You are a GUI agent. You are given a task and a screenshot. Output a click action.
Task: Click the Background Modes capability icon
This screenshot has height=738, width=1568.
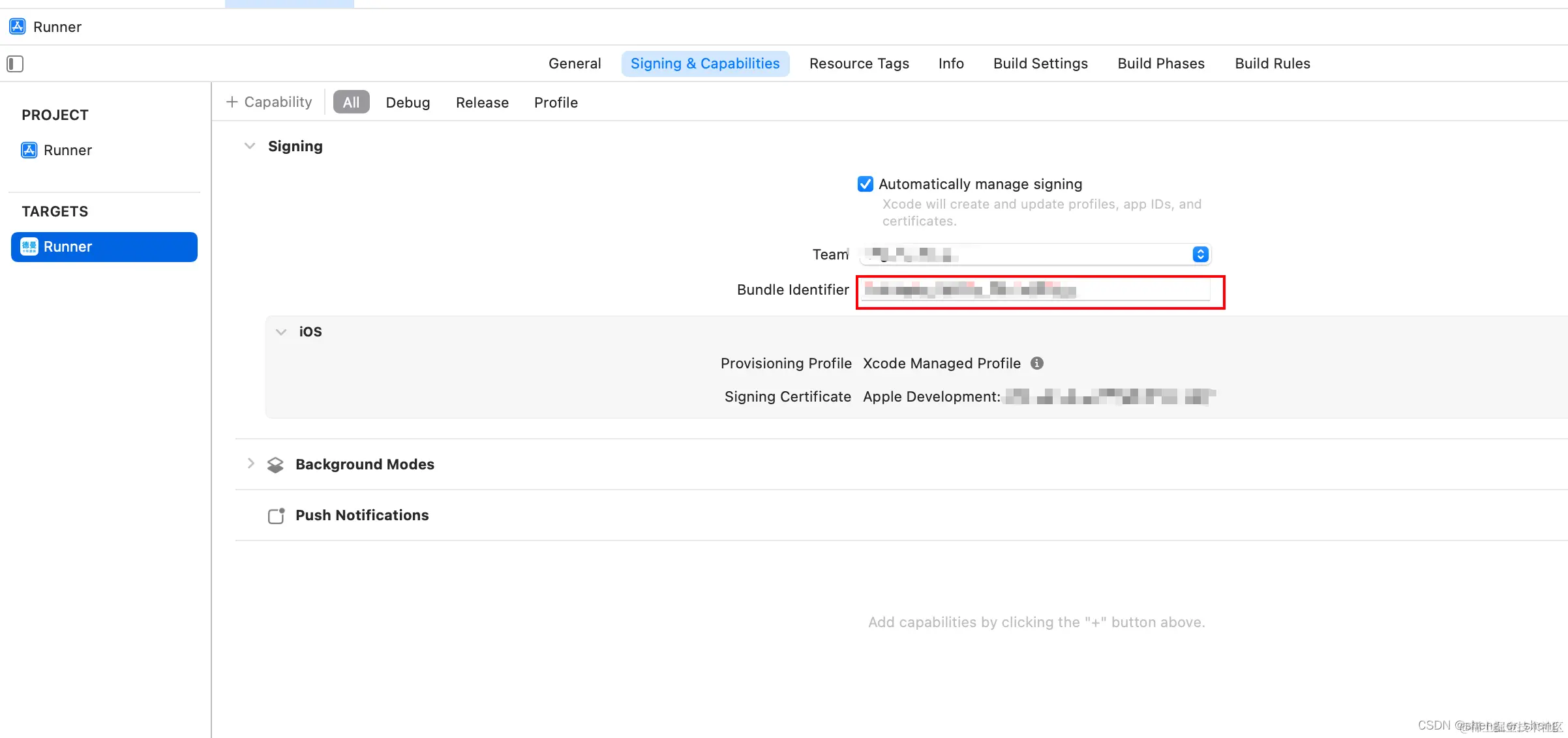tap(275, 465)
